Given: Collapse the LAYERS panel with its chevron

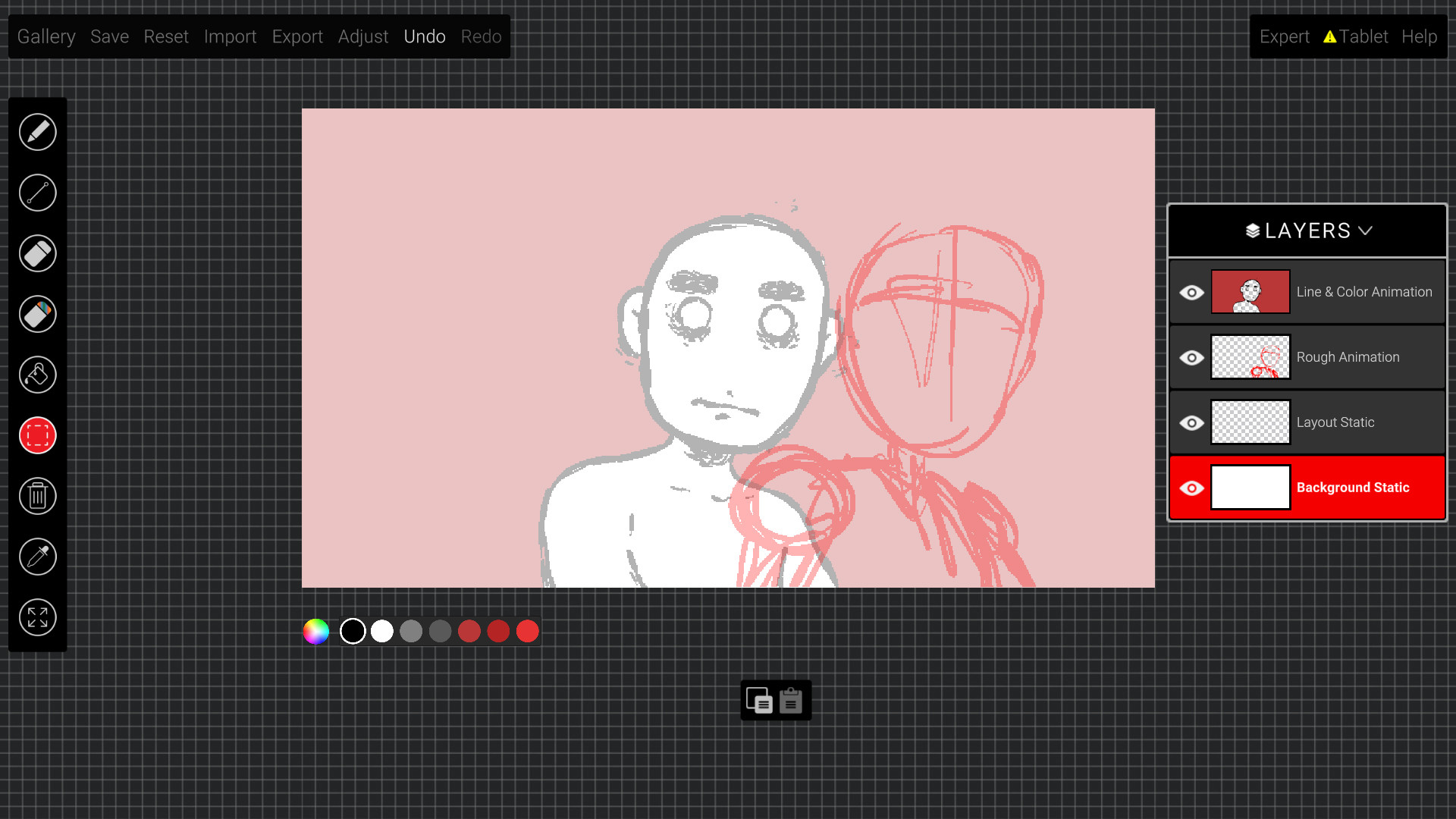Looking at the screenshot, I should [1367, 230].
